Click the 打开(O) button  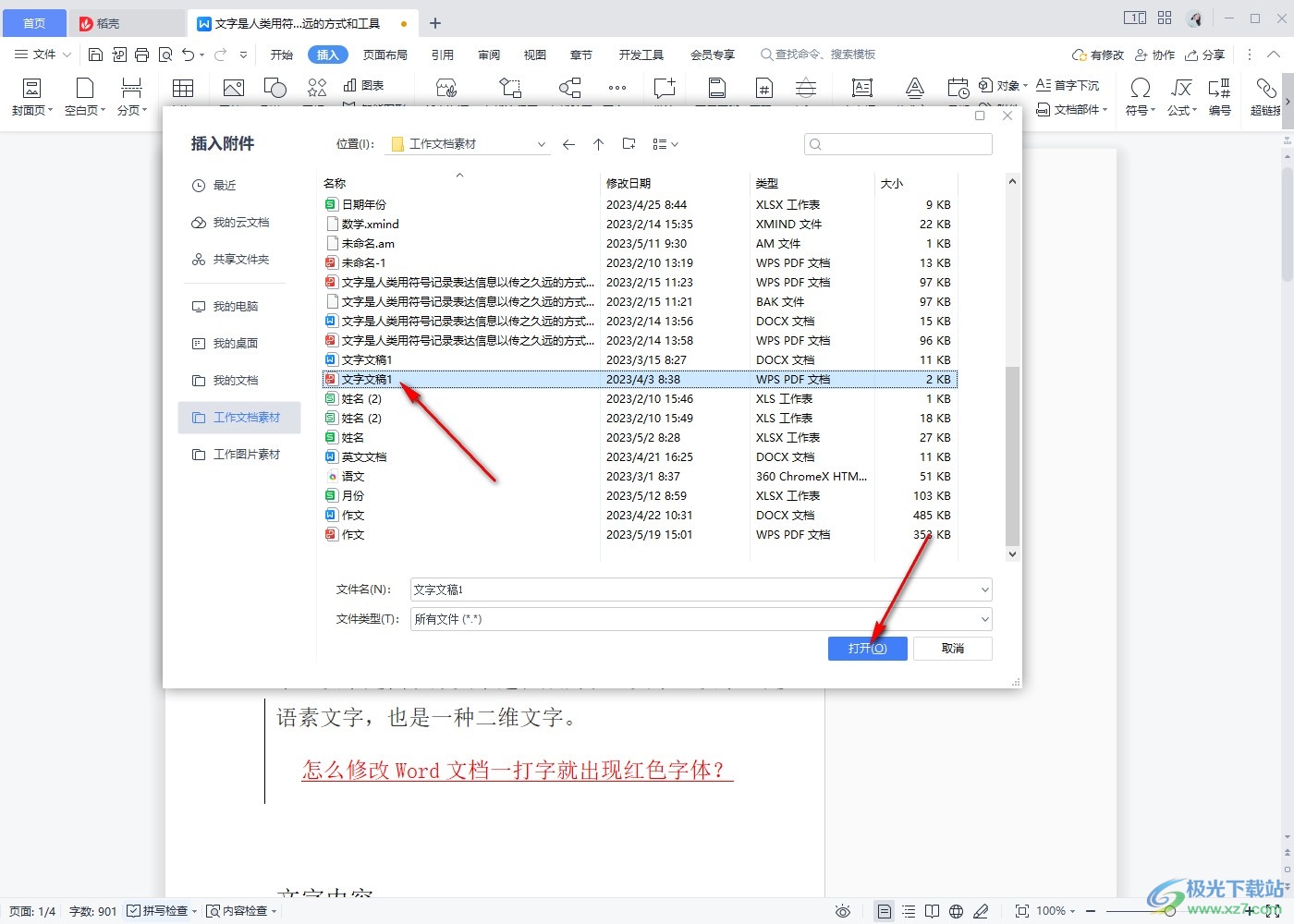tap(867, 649)
